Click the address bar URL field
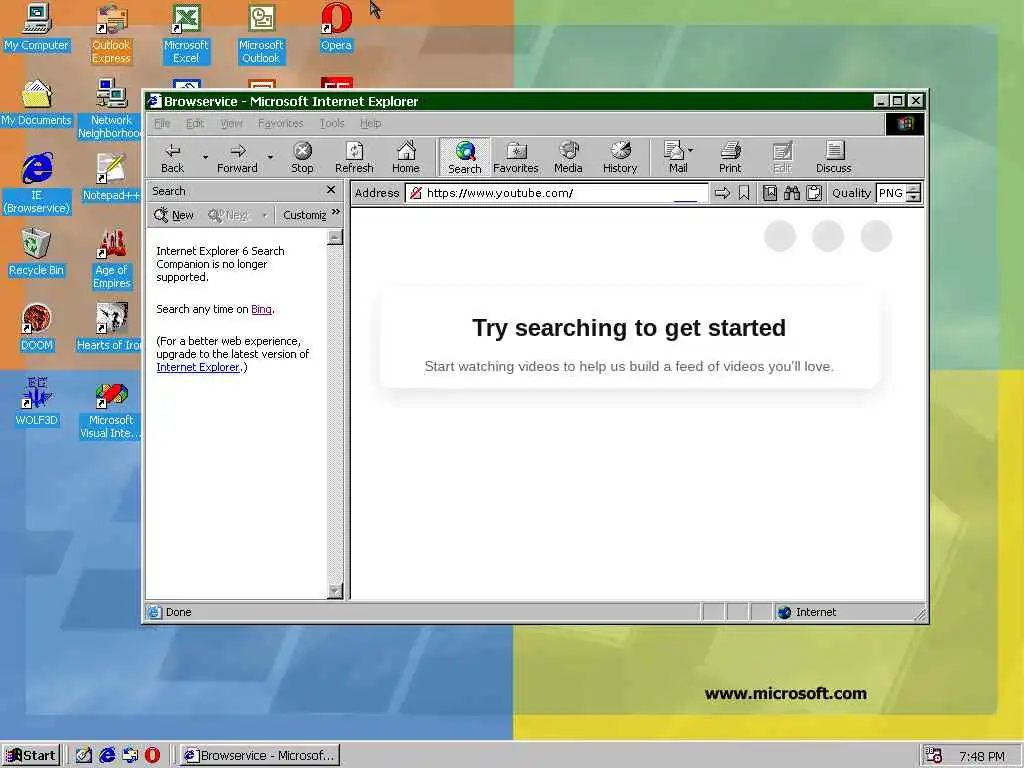The height and width of the screenshot is (768, 1024). [x=556, y=193]
